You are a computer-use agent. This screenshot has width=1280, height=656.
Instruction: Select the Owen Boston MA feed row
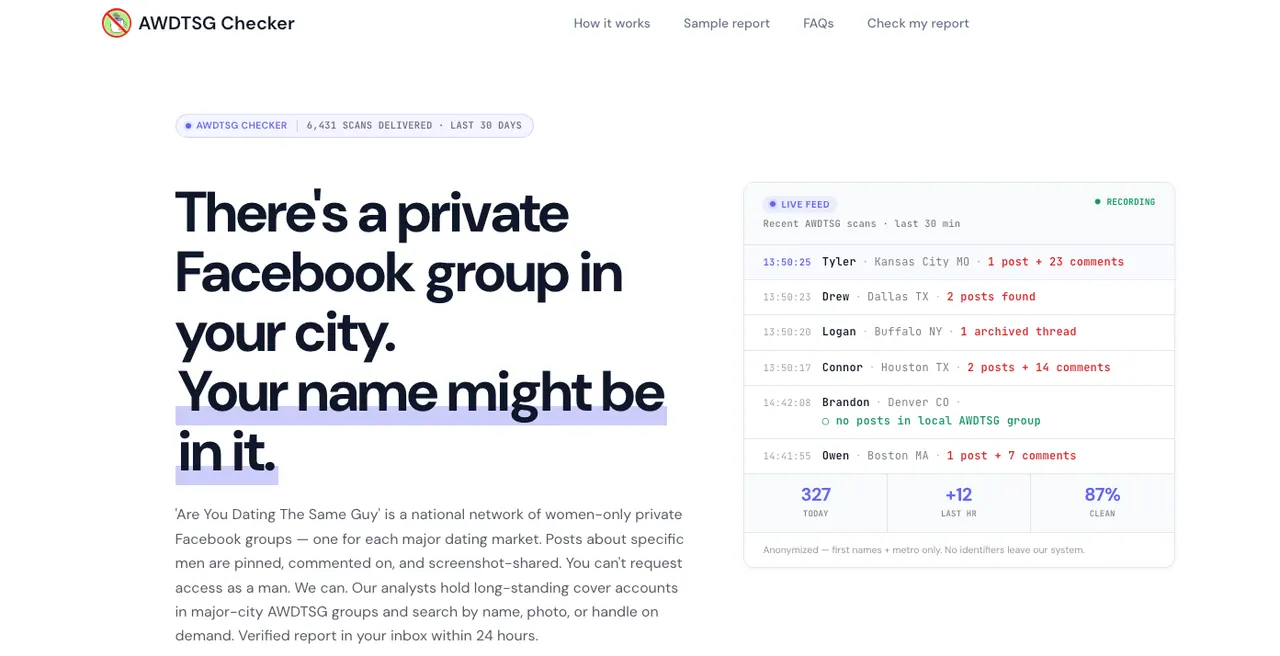959,456
